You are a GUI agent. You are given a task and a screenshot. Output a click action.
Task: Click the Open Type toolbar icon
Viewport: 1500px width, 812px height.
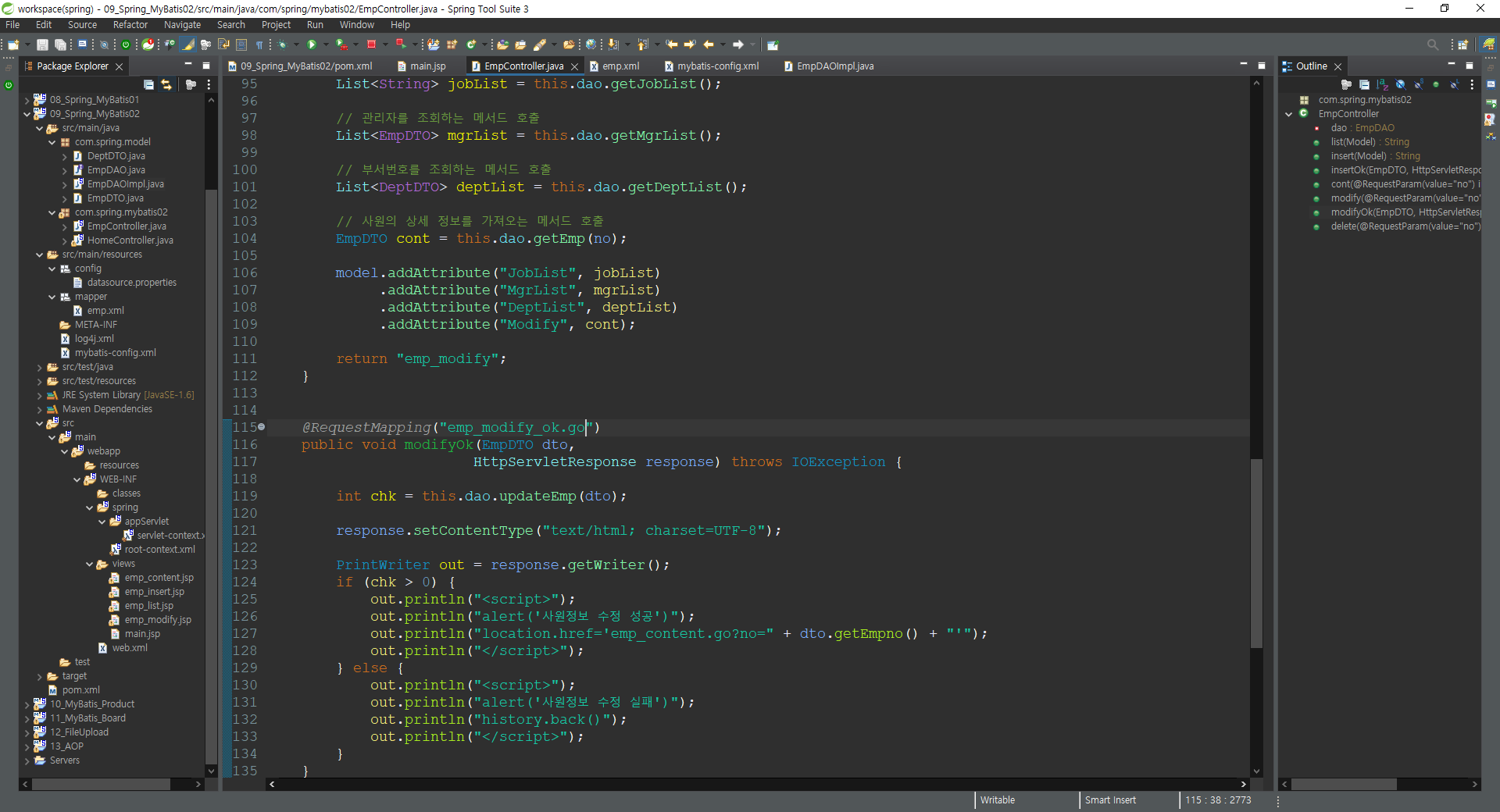coord(502,45)
